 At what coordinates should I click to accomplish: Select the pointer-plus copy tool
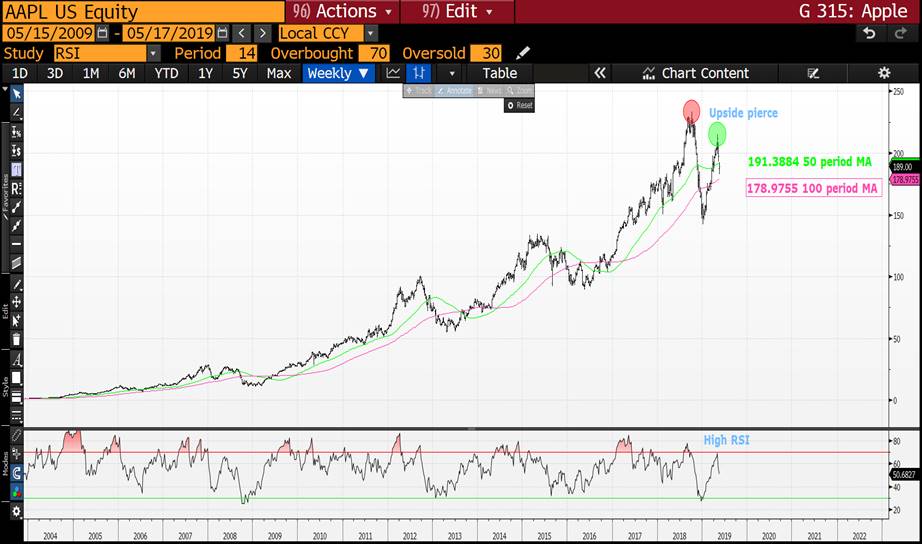(x=16, y=321)
